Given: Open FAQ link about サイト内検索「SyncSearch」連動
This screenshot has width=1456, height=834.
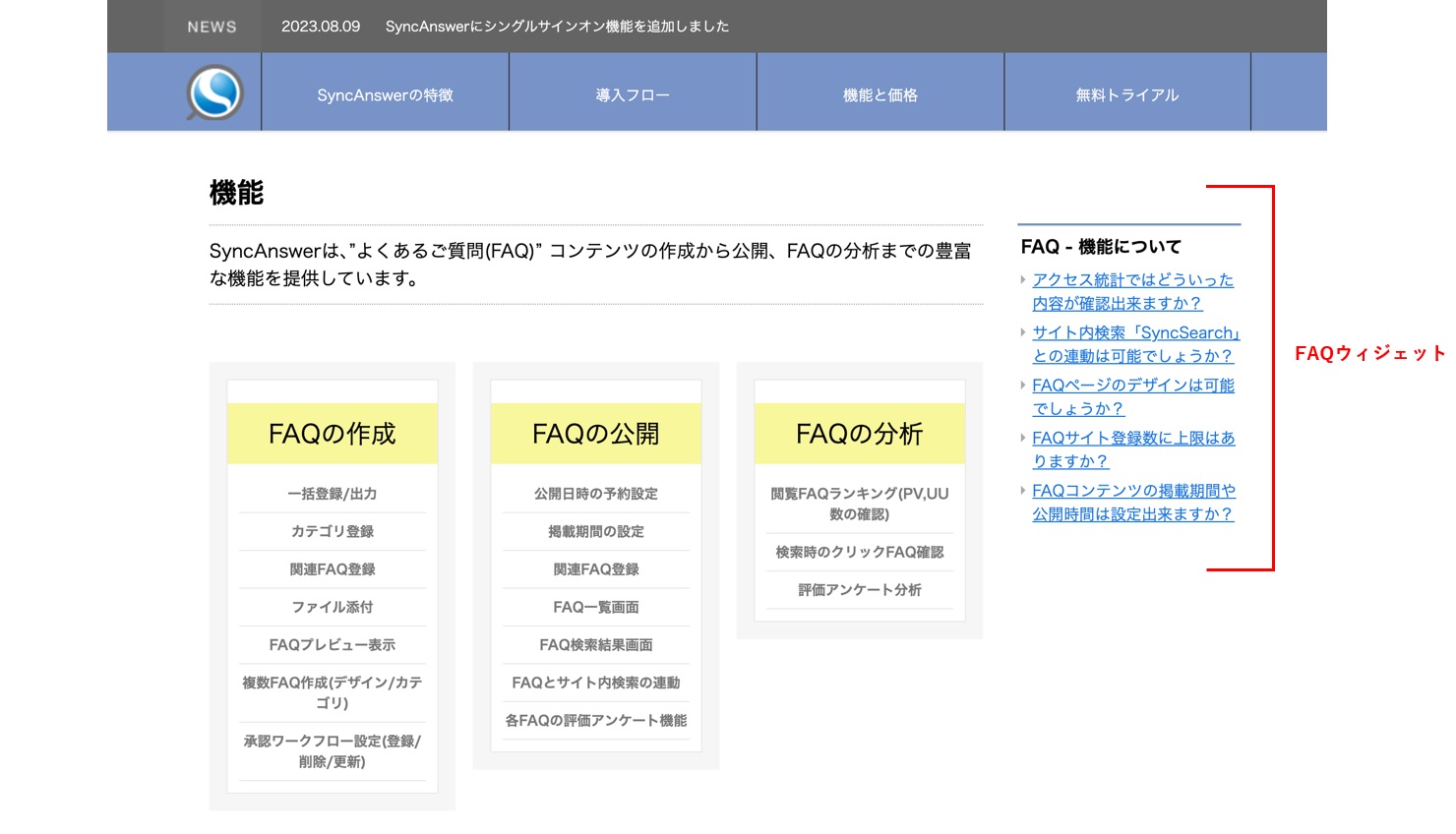Looking at the screenshot, I should point(1136,344).
